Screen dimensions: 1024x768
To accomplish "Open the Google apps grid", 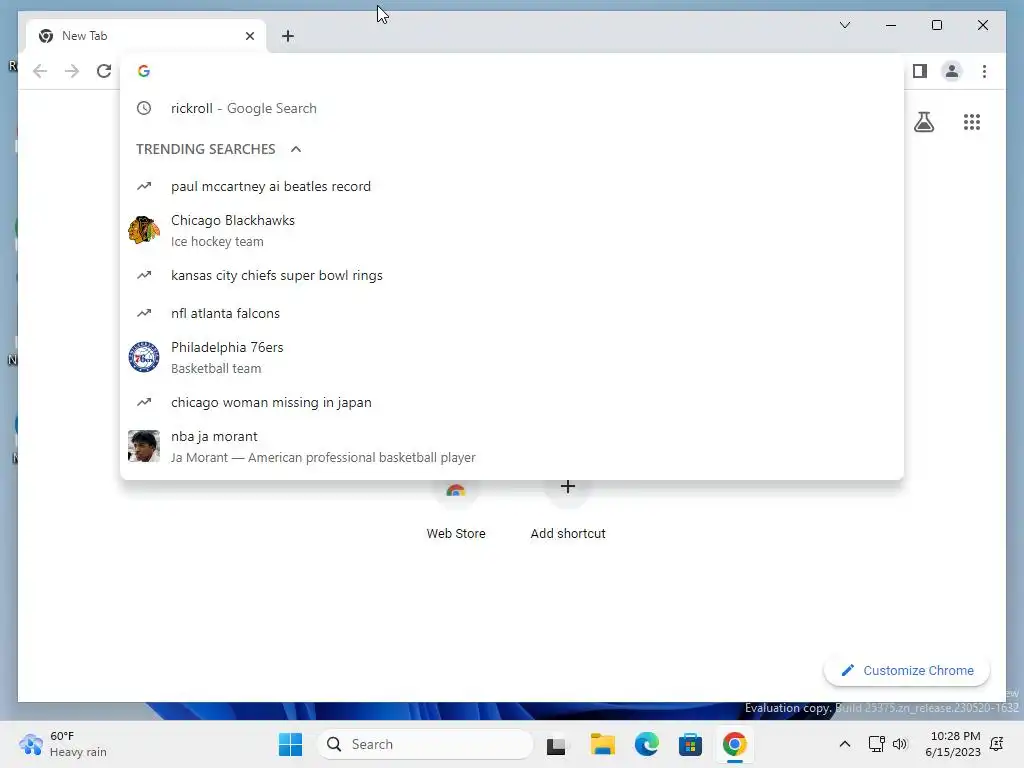I will [x=972, y=122].
